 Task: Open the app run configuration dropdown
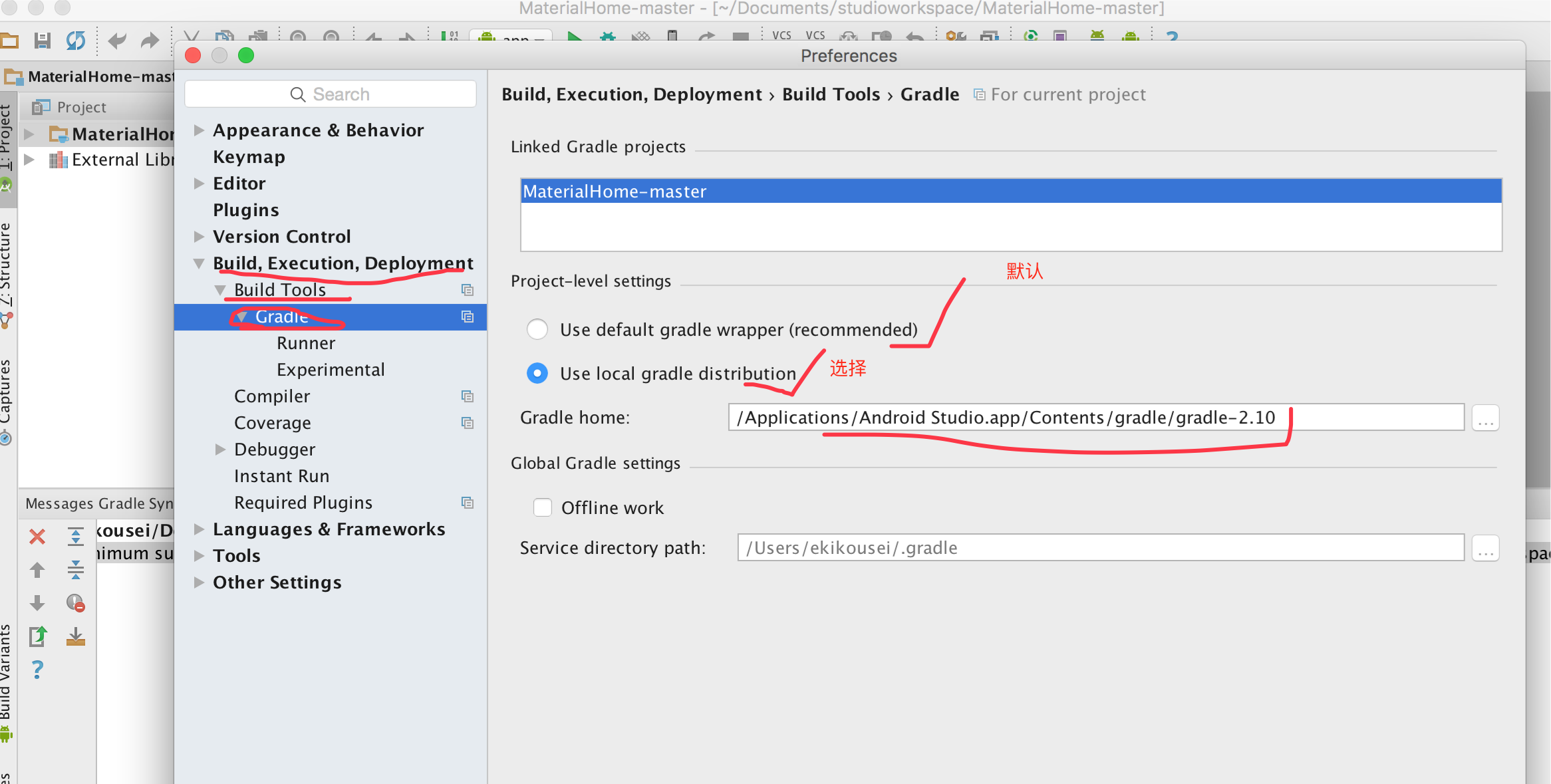[x=511, y=36]
